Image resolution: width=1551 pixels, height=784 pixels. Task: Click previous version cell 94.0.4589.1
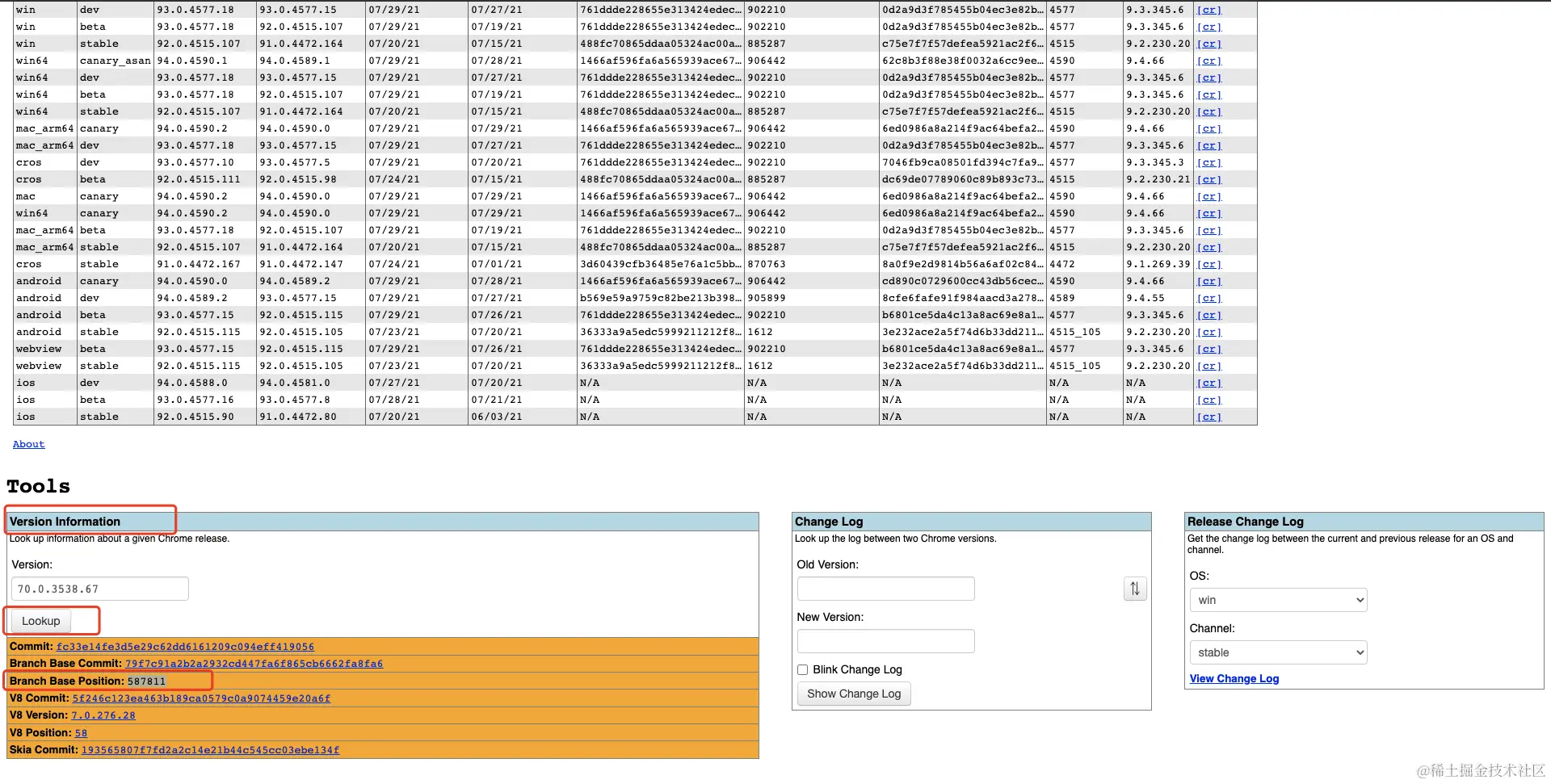310,61
